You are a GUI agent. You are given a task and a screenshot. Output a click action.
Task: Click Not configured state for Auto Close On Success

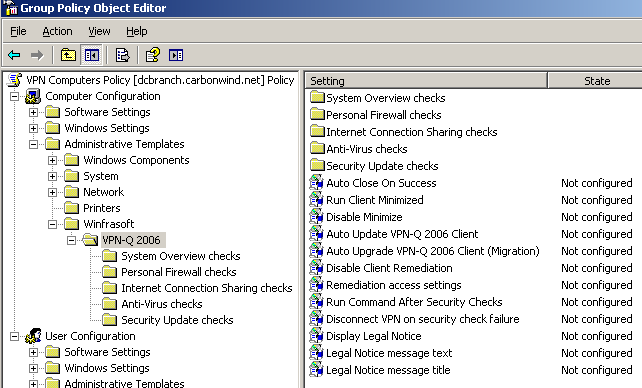(597, 183)
